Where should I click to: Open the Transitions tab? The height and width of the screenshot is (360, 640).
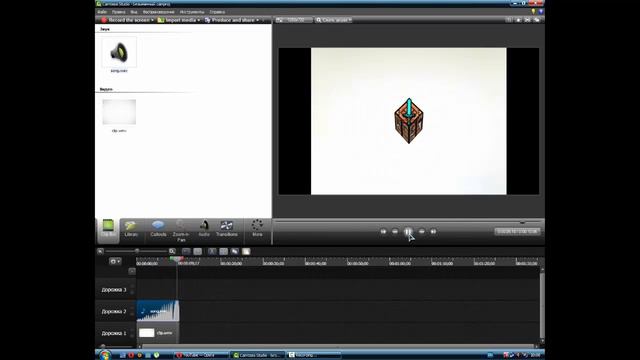tap(227, 229)
